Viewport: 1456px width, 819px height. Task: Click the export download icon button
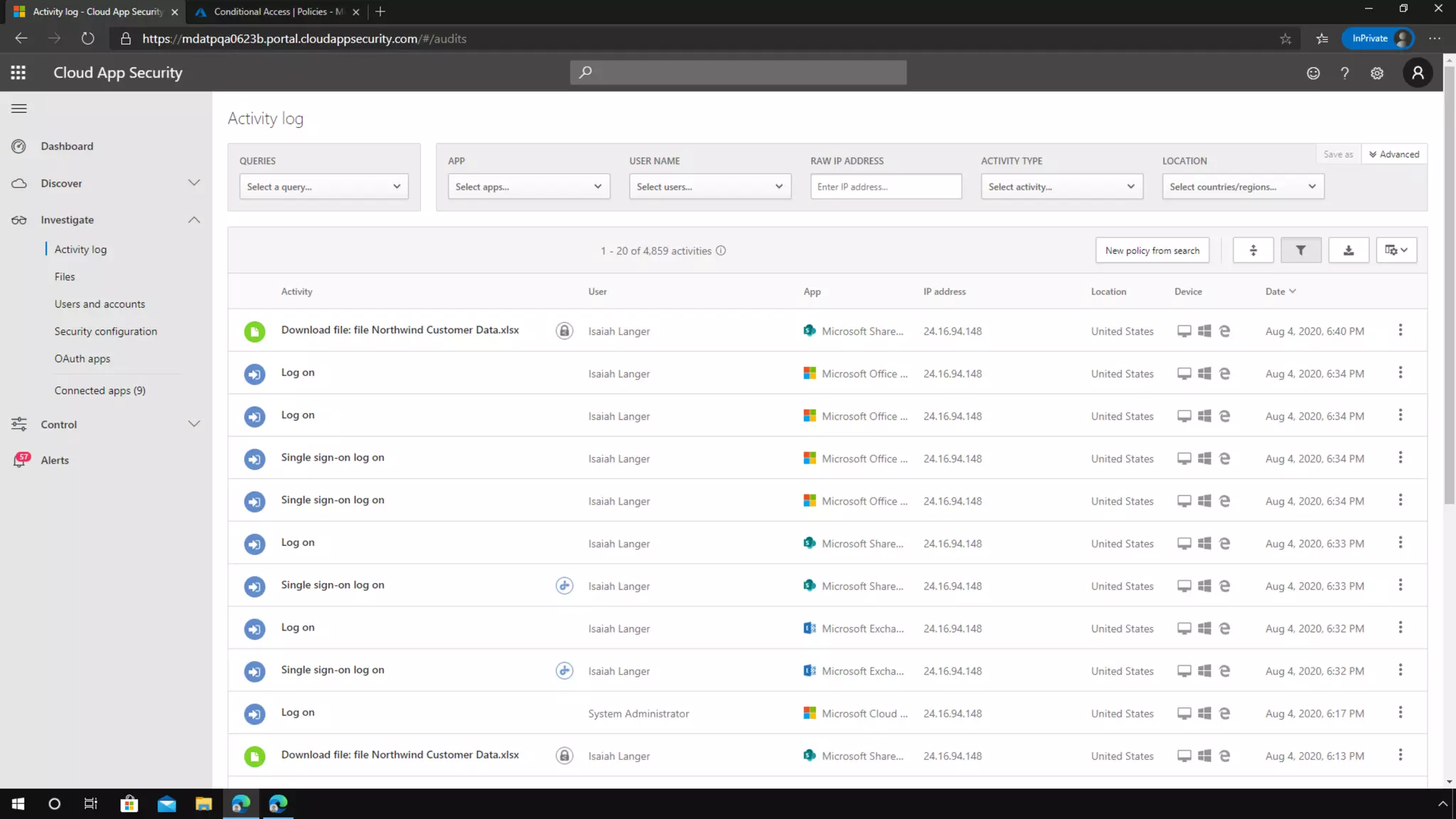[x=1348, y=250]
